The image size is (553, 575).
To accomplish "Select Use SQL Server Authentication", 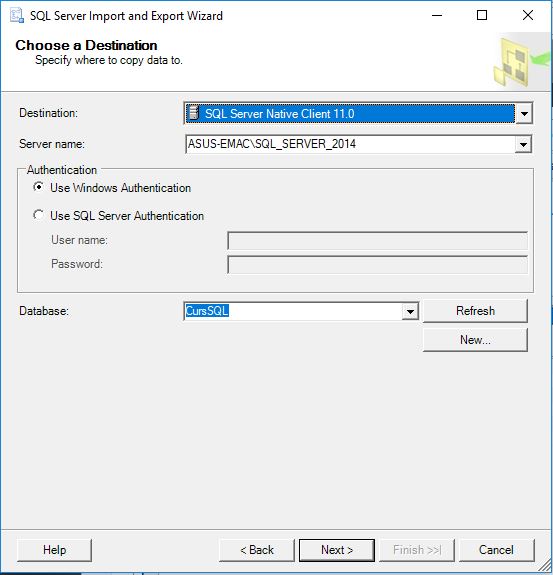I will (38, 215).
